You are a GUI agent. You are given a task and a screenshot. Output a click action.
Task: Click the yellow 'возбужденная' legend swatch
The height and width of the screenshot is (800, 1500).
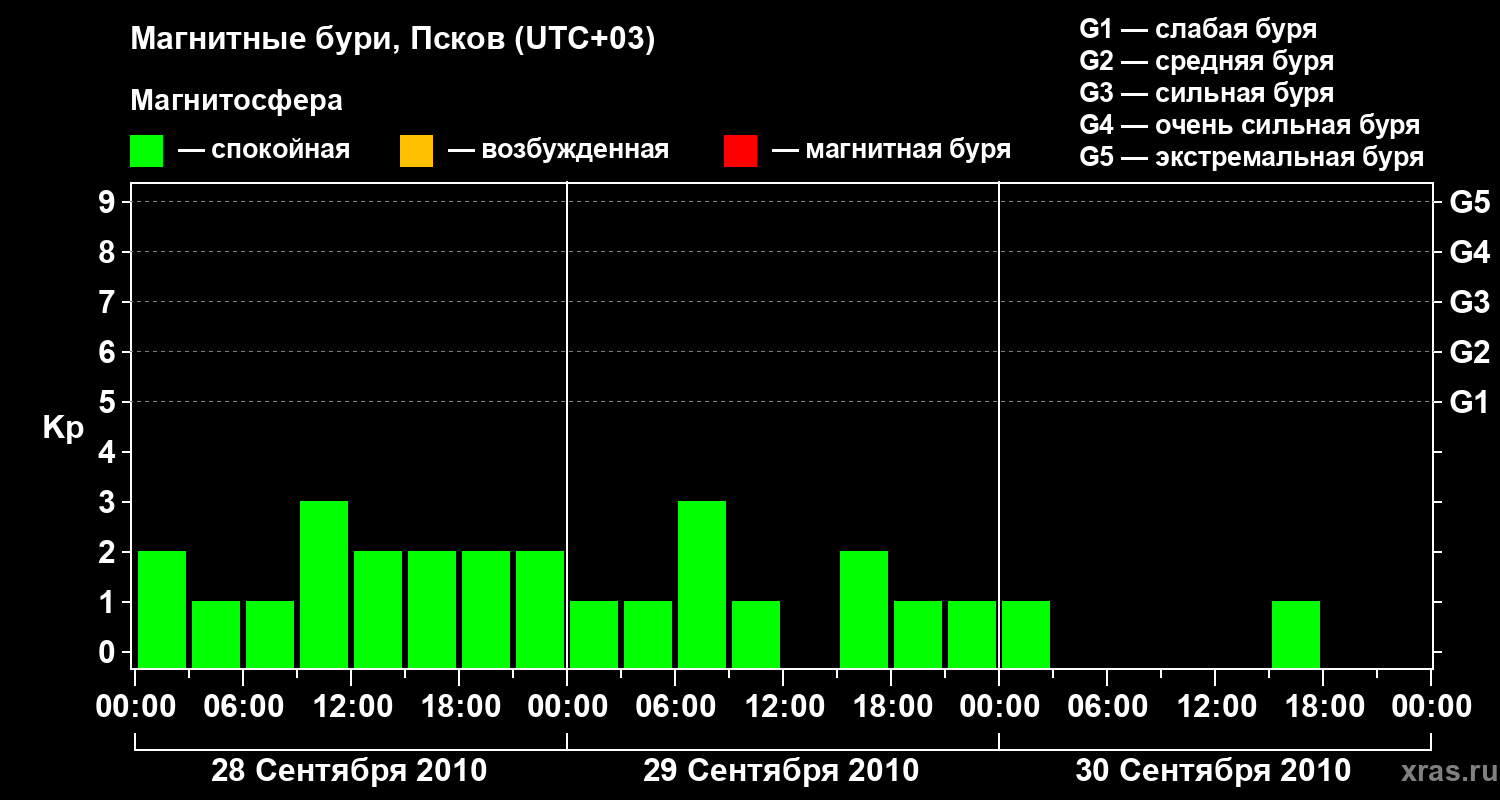click(x=416, y=151)
